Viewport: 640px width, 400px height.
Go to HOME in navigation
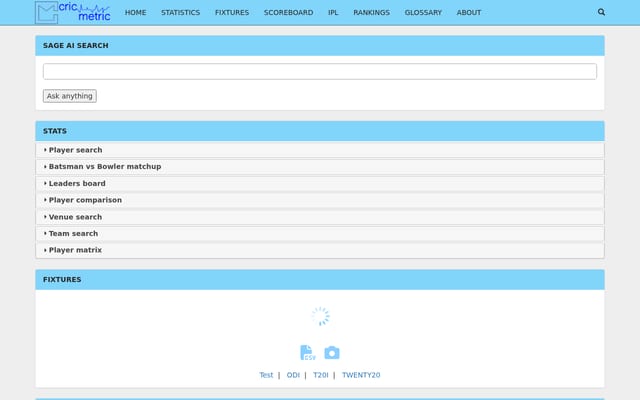click(136, 13)
